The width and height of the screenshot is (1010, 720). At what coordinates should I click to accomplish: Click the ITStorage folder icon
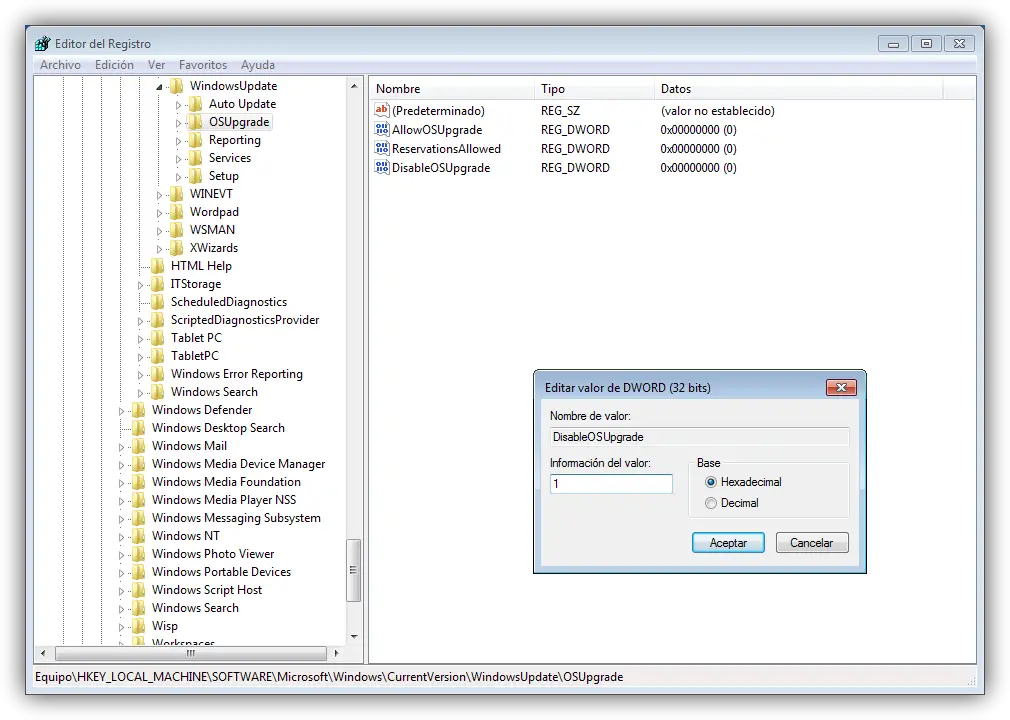pyautogui.click(x=157, y=284)
